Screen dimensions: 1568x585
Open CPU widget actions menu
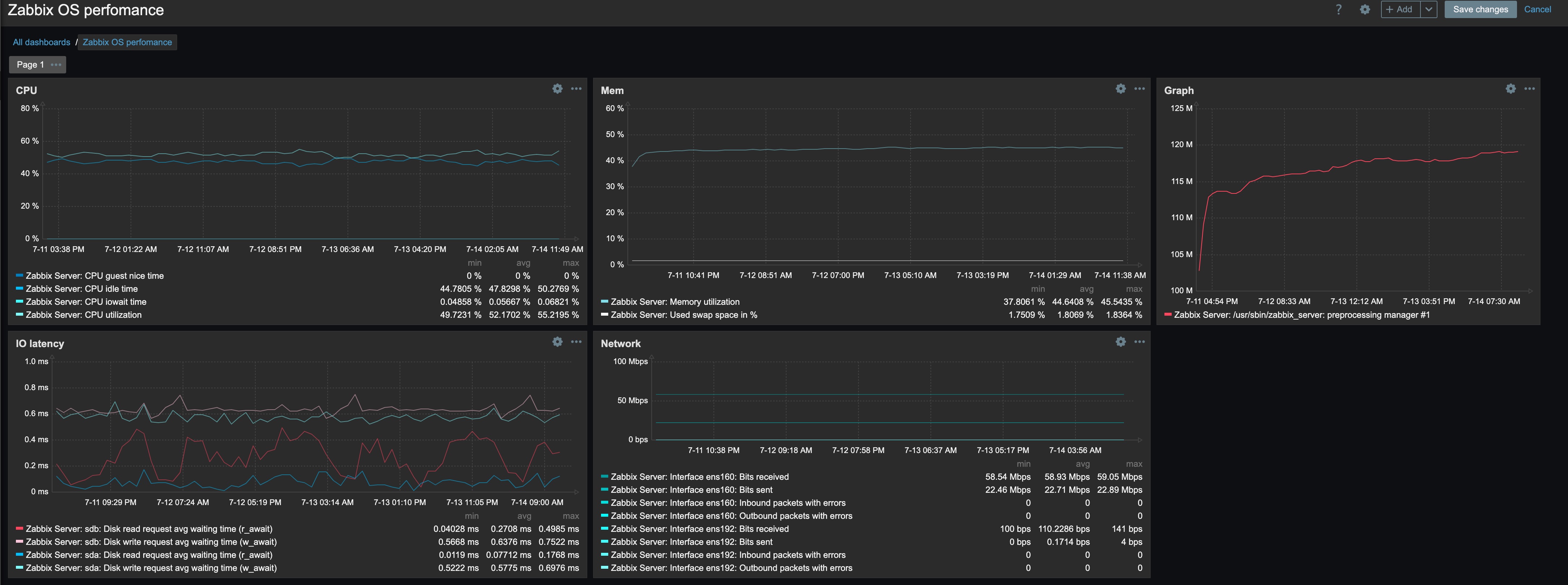(576, 88)
